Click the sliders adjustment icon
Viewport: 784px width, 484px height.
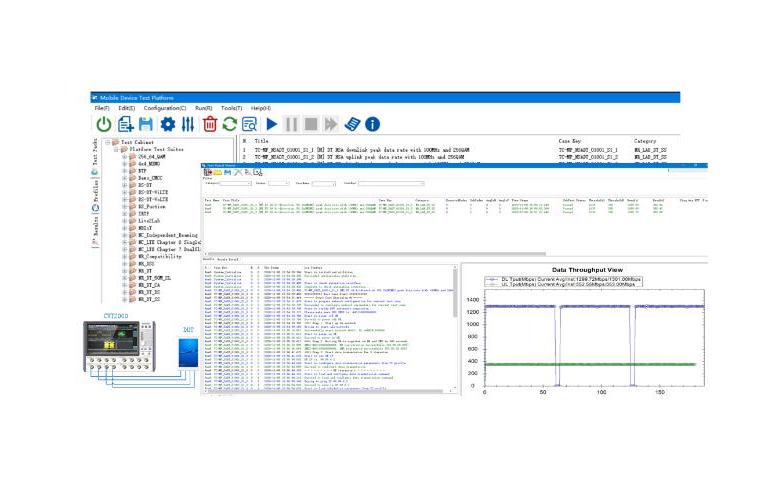pyautogui.click(x=187, y=124)
